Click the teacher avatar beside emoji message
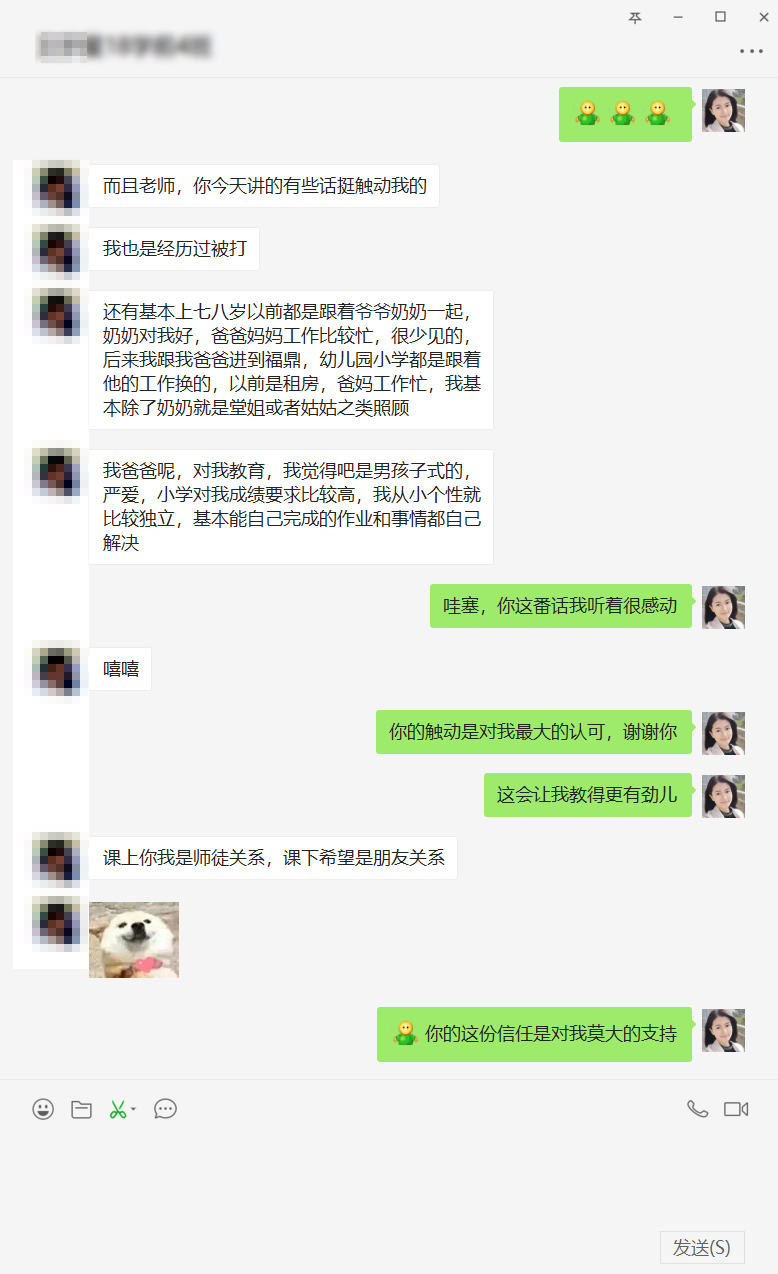This screenshot has height=1274, width=778. point(723,110)
